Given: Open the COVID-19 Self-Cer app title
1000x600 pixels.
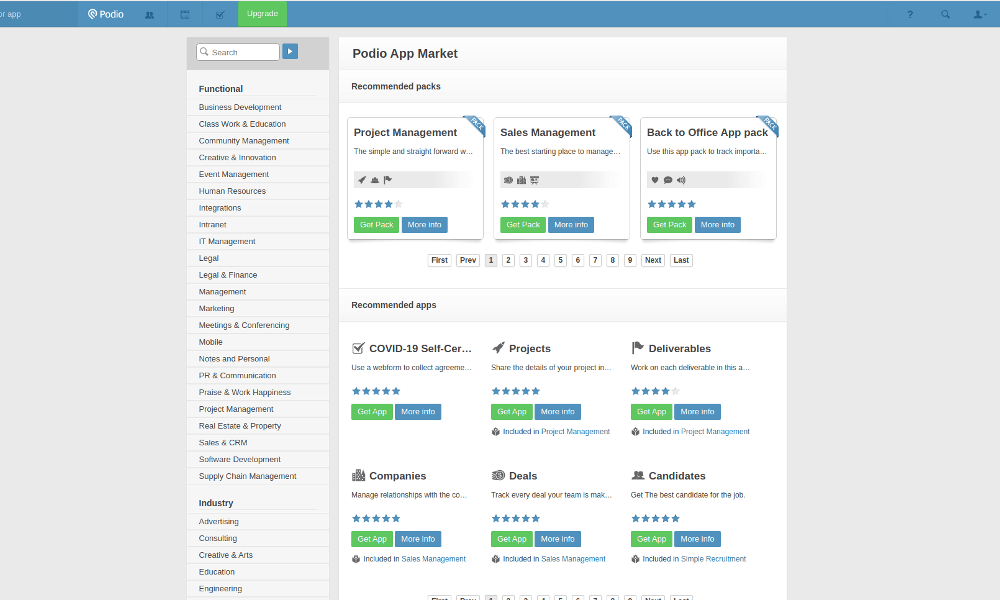Looking at the screenshot, I should pyautogui.click(x=420, y=349).
